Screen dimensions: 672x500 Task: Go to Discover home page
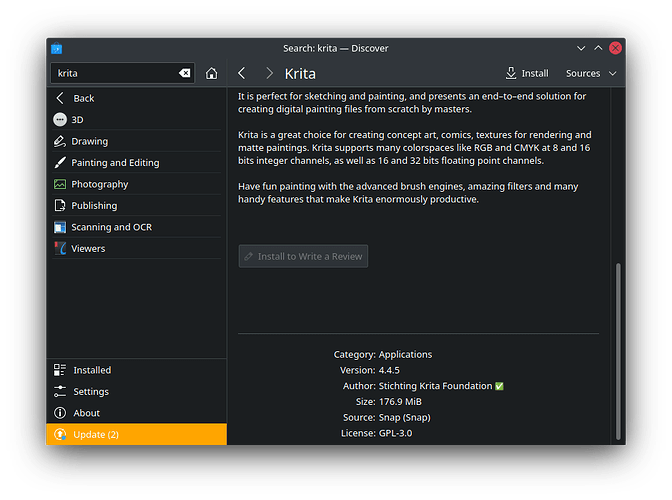pyautogui.click(x=211, y=73)
